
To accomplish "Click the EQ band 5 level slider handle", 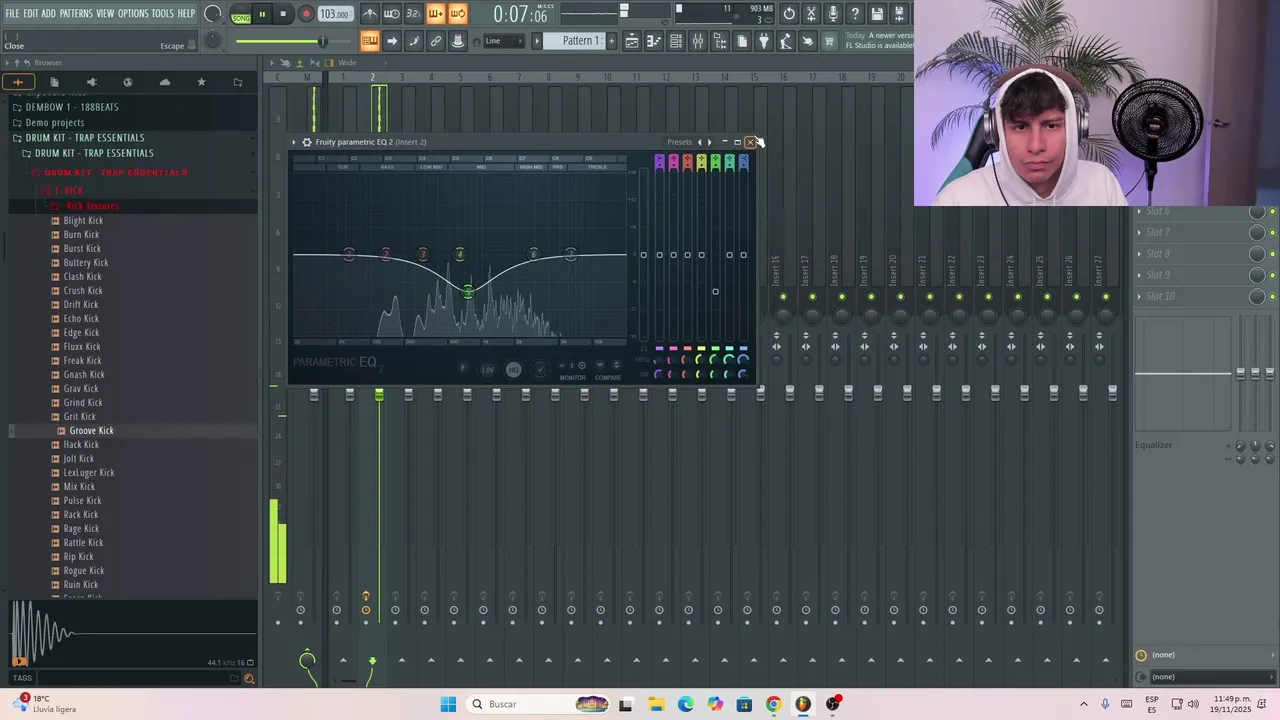I will pyautogui.click(x=715, y=292).
